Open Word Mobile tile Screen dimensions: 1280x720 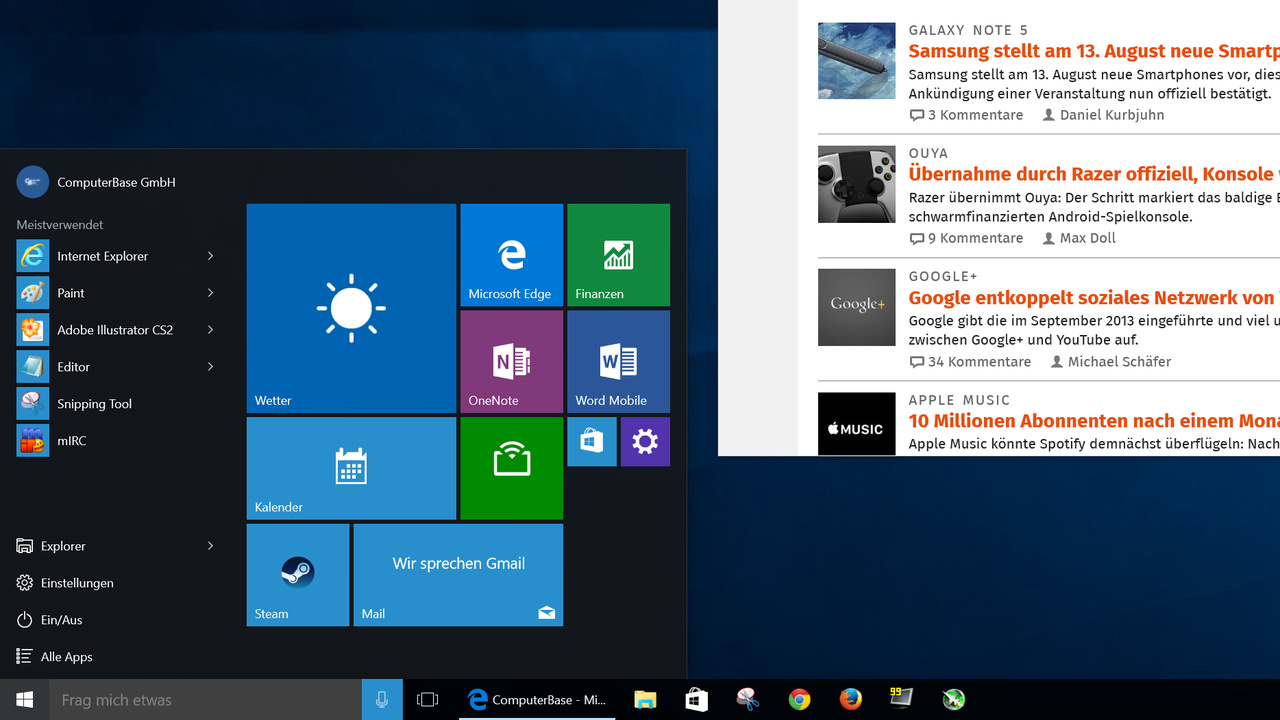click(618, 361)
